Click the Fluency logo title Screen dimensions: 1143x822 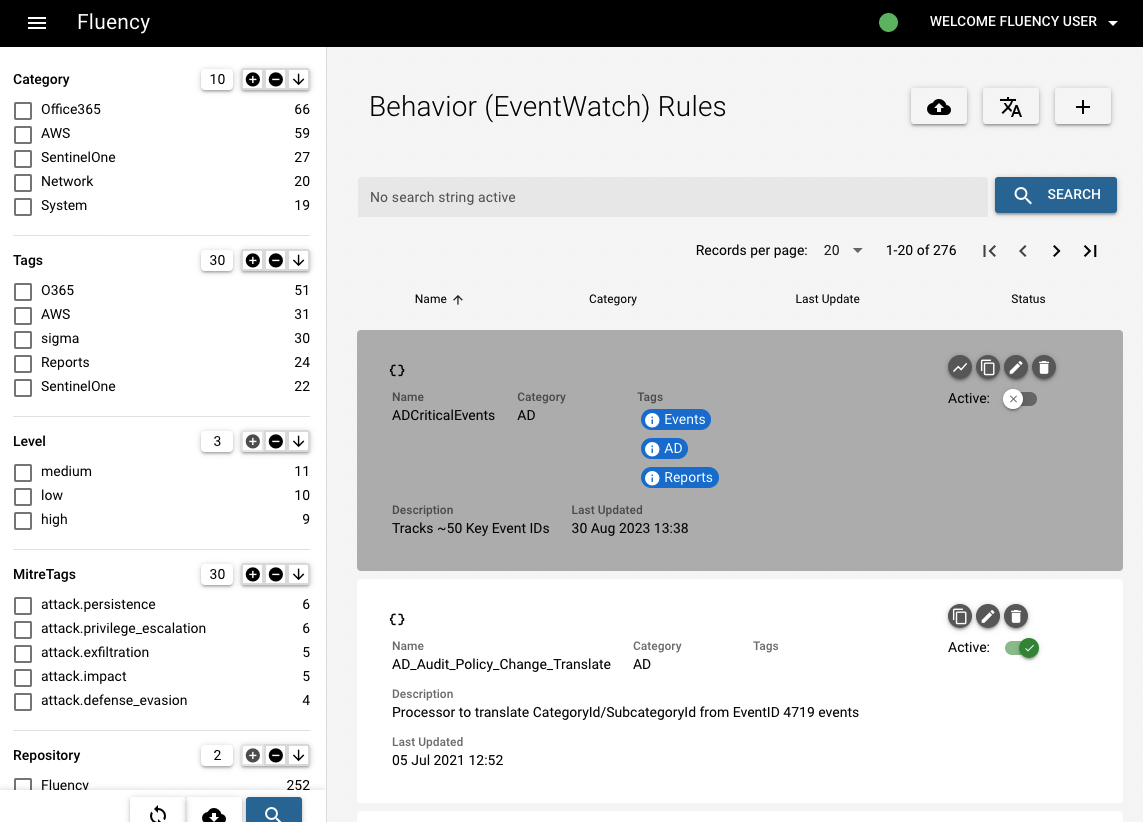coord(114,23)
